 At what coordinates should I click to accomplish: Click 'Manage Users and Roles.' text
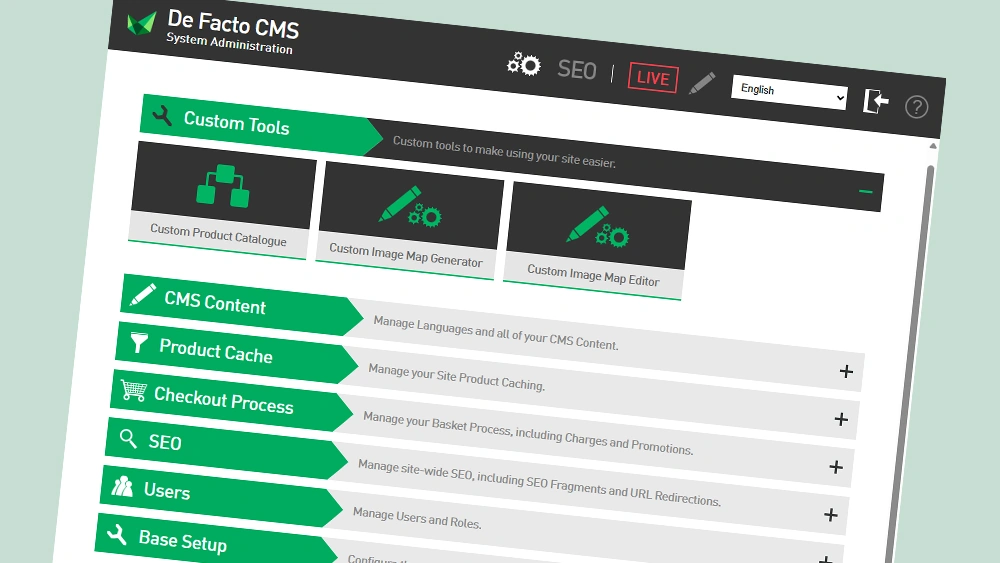[417, 518]
